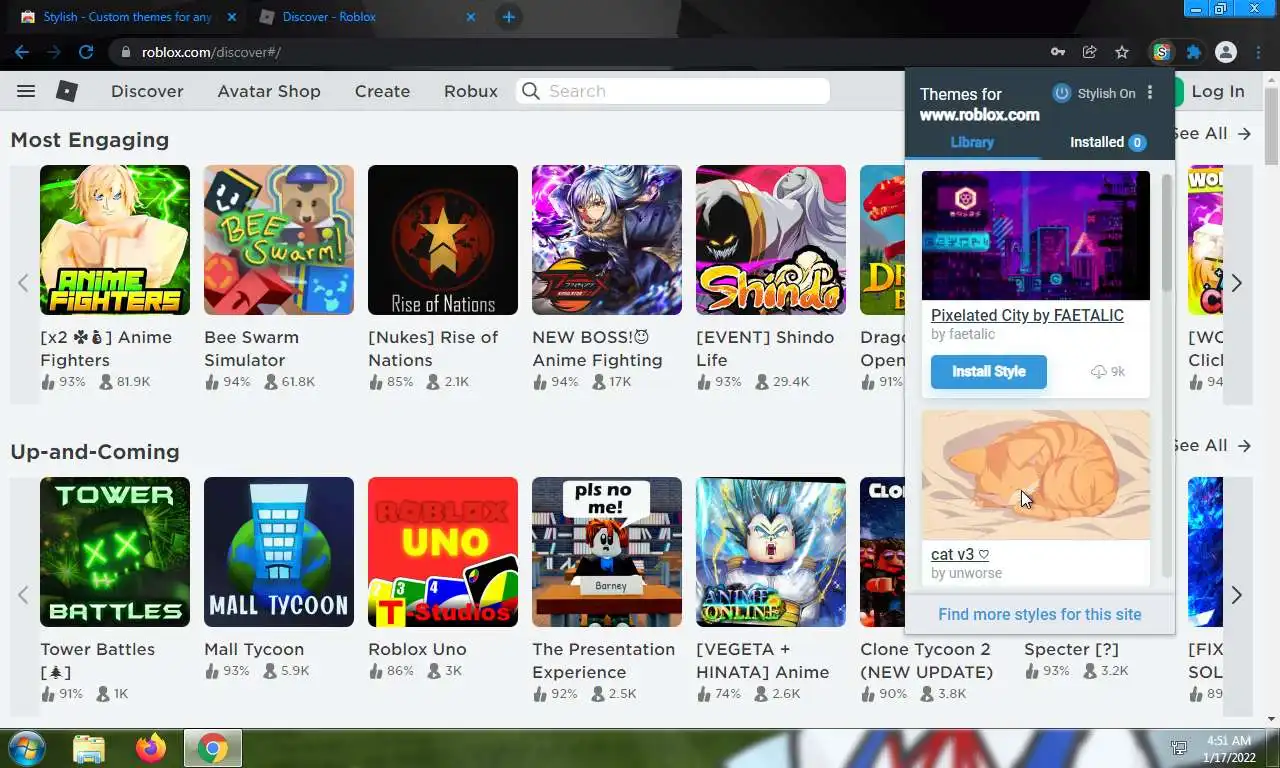Open the Roblox Uno game thumbnail
Viewport: 1280px width, 768px height.
[443, 552]
